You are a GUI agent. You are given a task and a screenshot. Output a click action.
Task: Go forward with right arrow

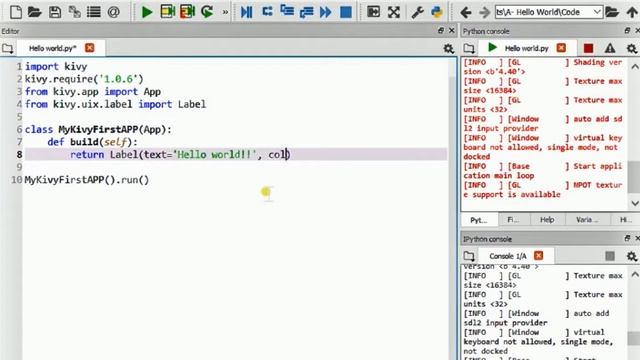[484, 12]
